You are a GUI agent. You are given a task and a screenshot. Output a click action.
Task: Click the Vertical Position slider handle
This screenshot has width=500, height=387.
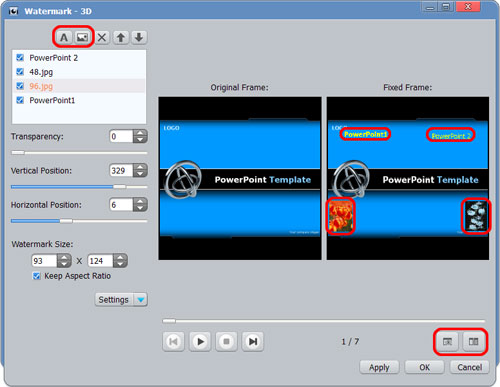click(x=120, y=187)
